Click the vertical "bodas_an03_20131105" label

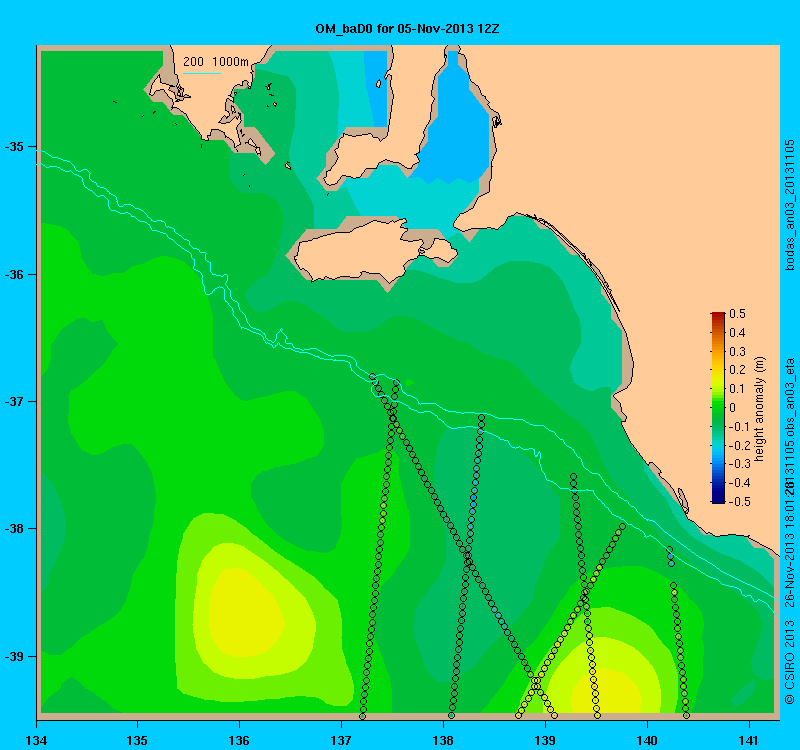point(789,204)
